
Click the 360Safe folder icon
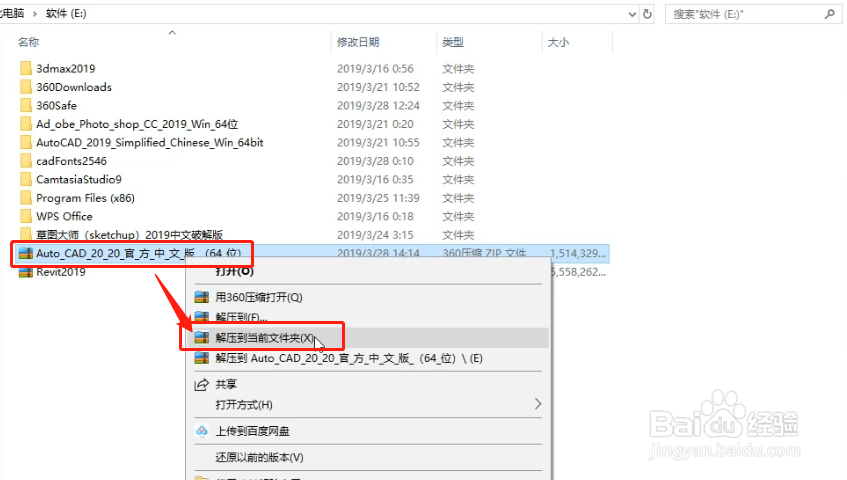click(x=25, y=105)
